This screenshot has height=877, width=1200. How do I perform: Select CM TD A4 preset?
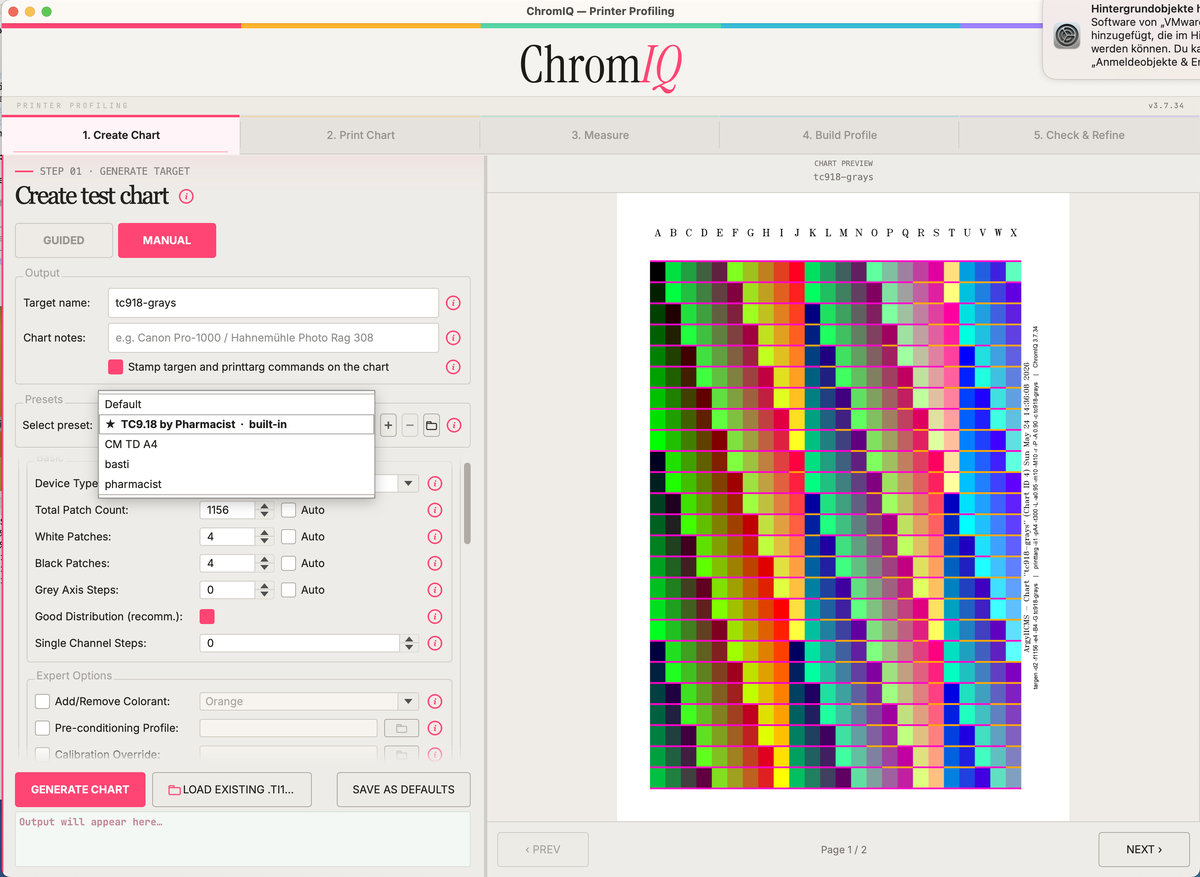point(236,444)
